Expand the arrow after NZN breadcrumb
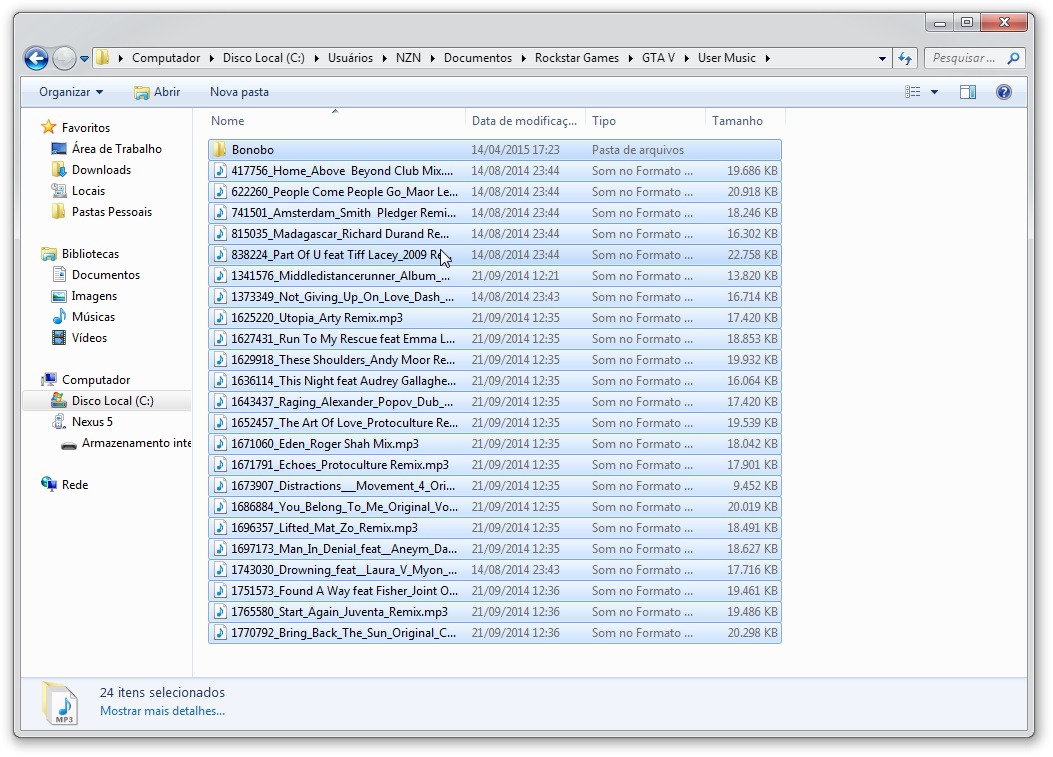 (432, 58)
